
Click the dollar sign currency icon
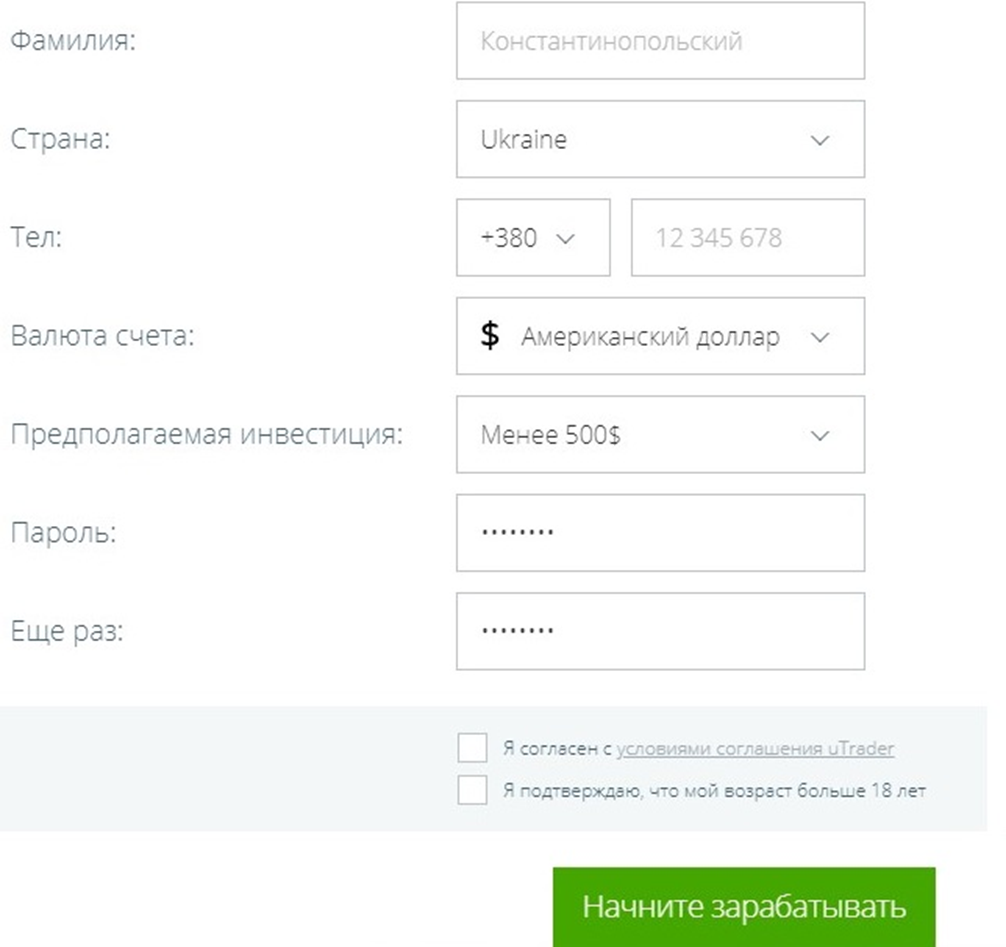click(x=490, y=336)
